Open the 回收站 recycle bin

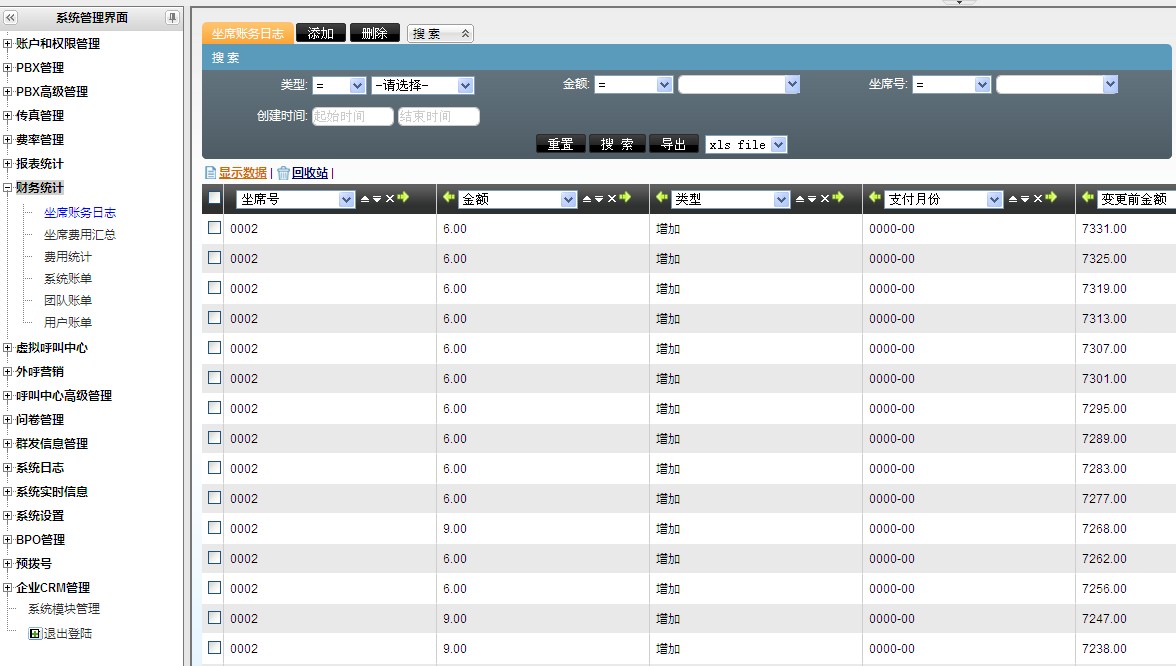click(309, 173)
